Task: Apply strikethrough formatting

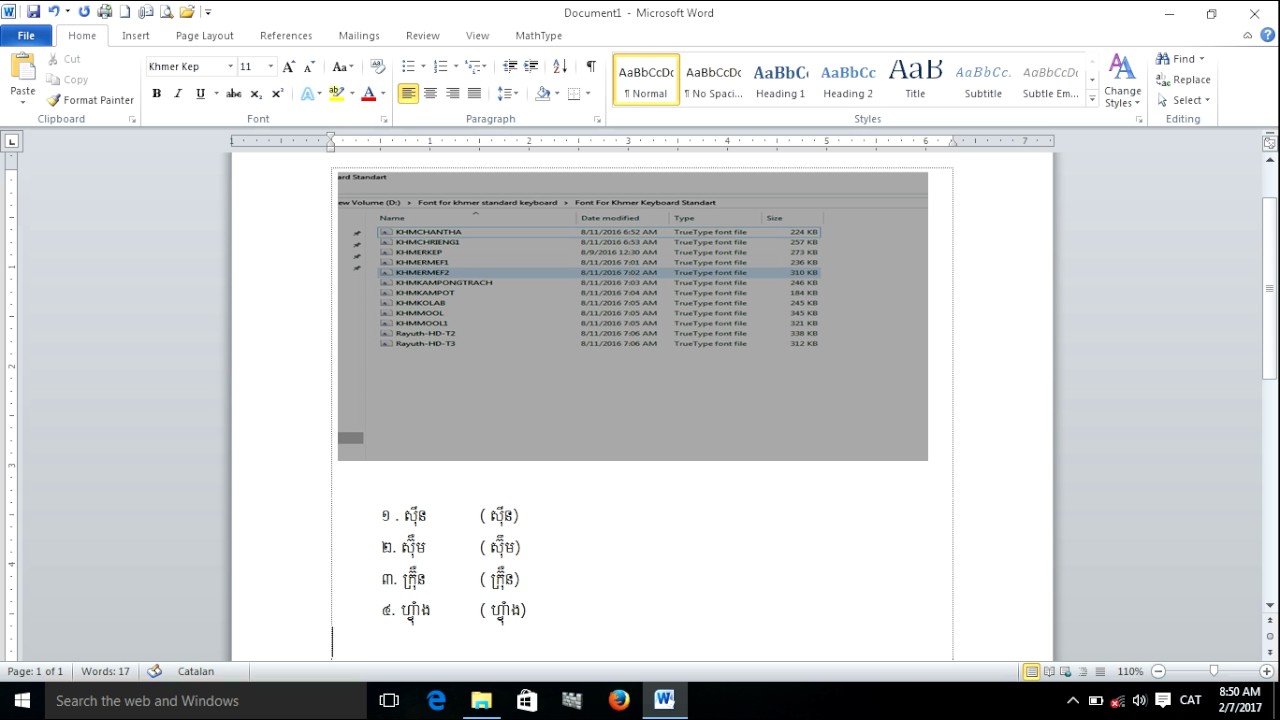Action: [233, 93]
